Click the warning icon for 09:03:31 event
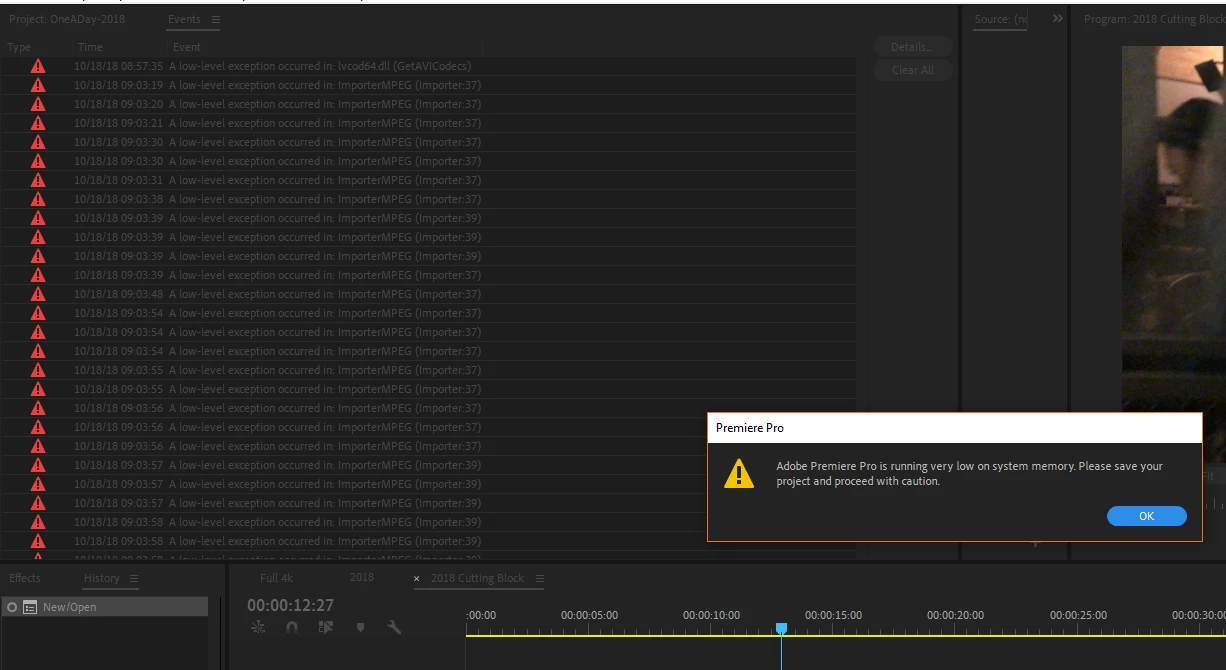 pos(38,180)
